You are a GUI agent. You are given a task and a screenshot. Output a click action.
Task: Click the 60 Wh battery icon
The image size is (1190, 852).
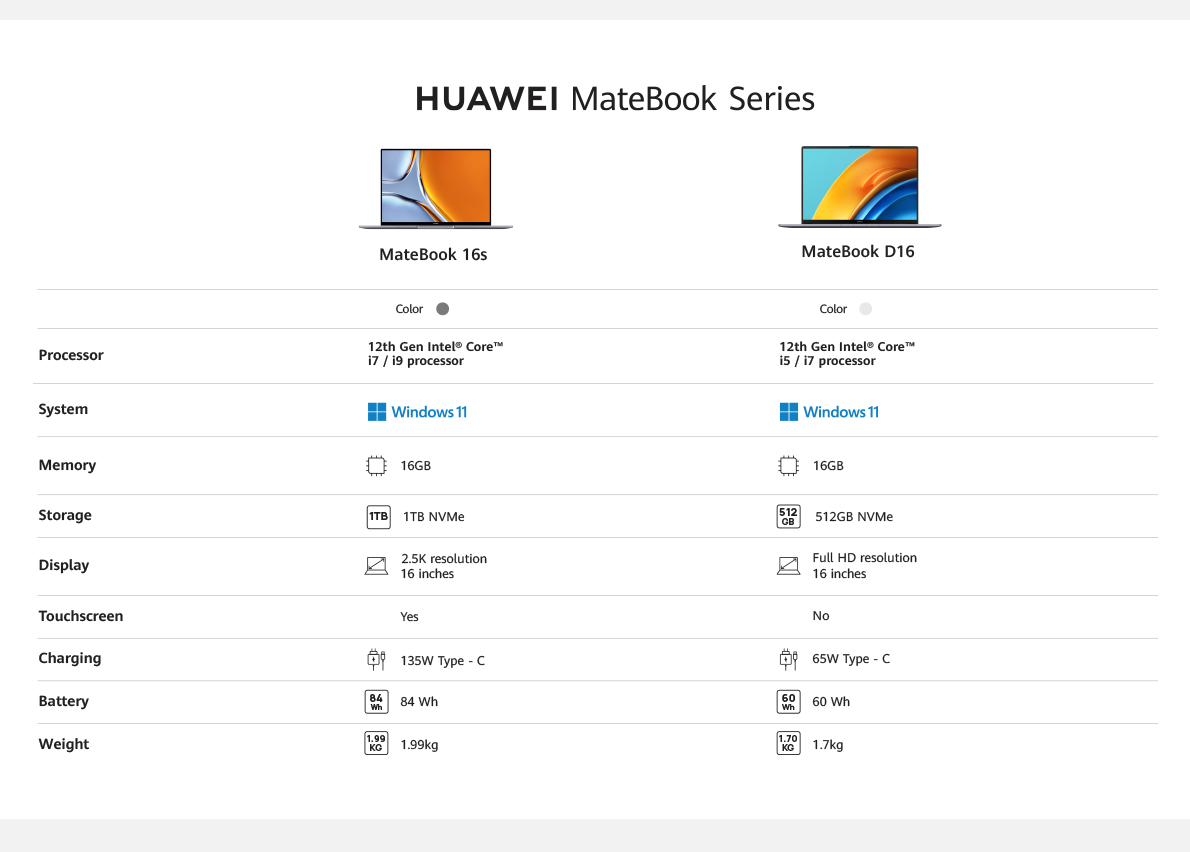pos(788,702)
